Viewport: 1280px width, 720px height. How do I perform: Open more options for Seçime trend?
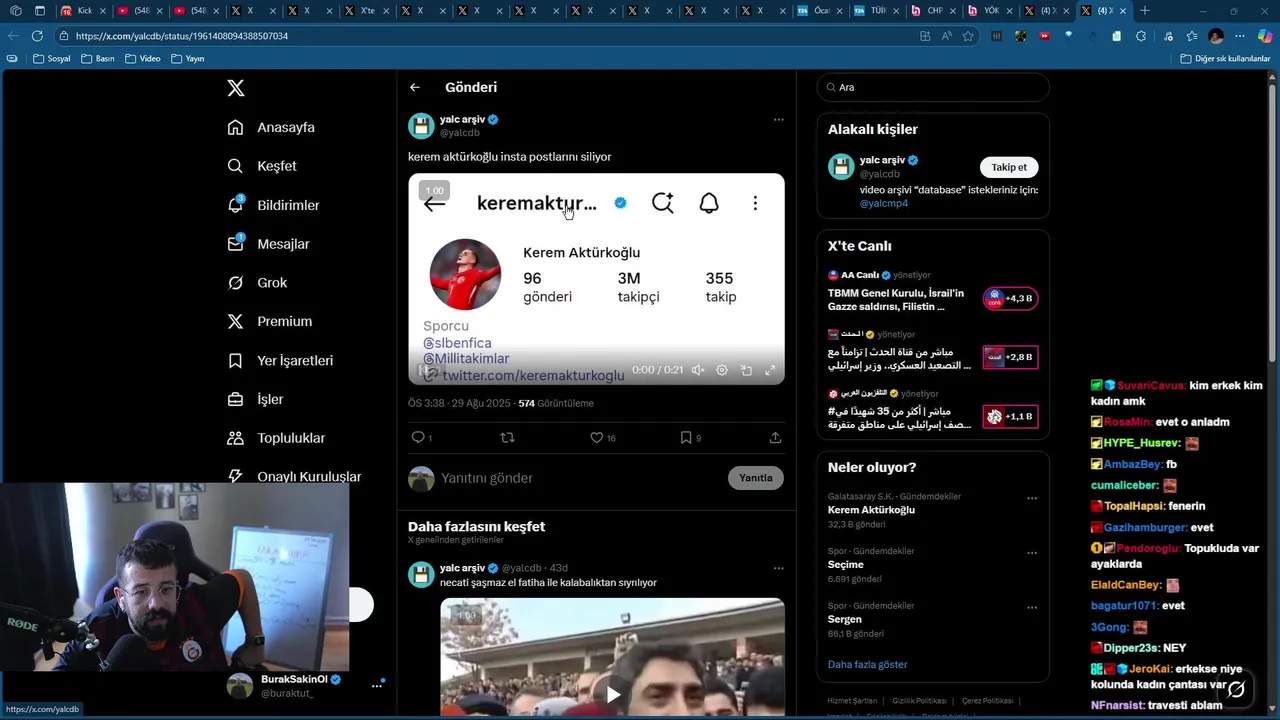coord(1032,553)
